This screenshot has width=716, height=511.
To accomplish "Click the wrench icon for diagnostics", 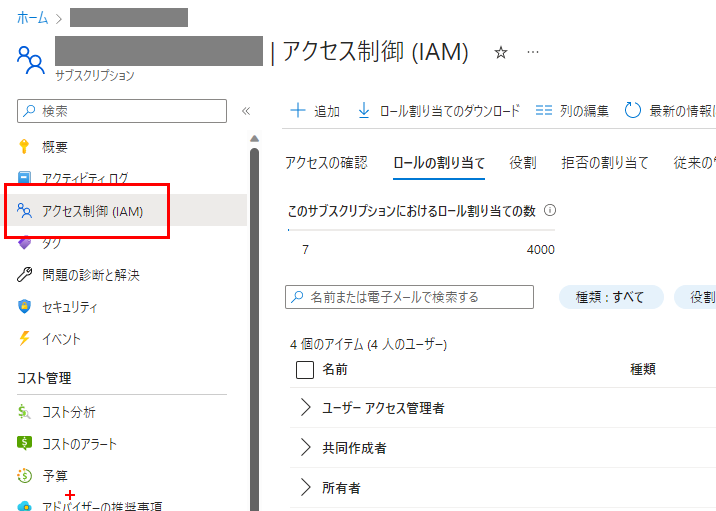I will [24, 274].
